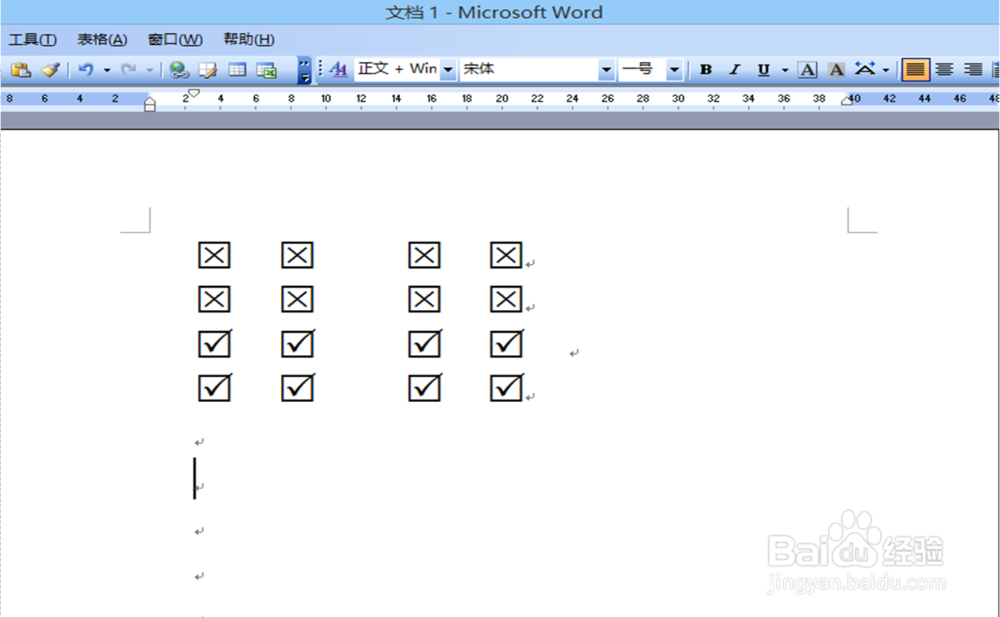Click the Undo button
Screen dimensions: 1000x617
(86, 70)
